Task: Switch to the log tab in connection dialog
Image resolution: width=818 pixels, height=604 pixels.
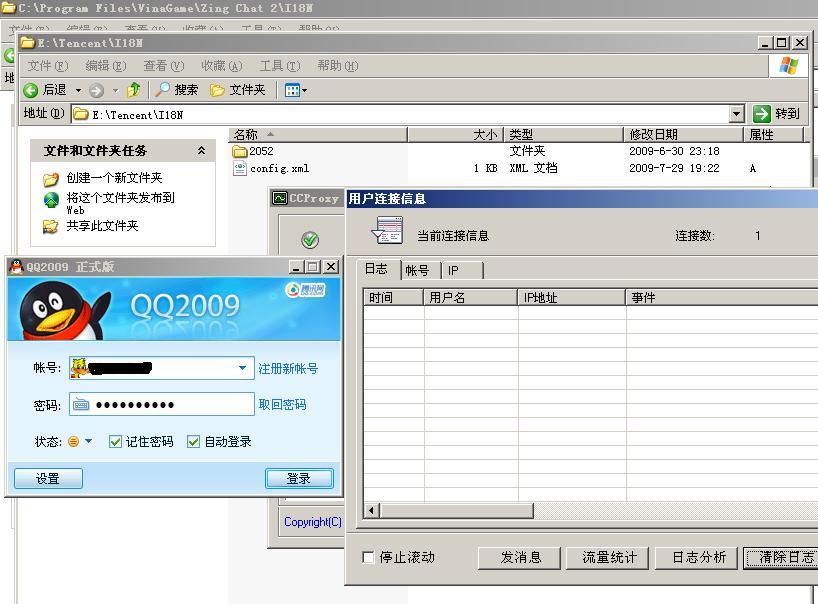Action: pos(377,269)
